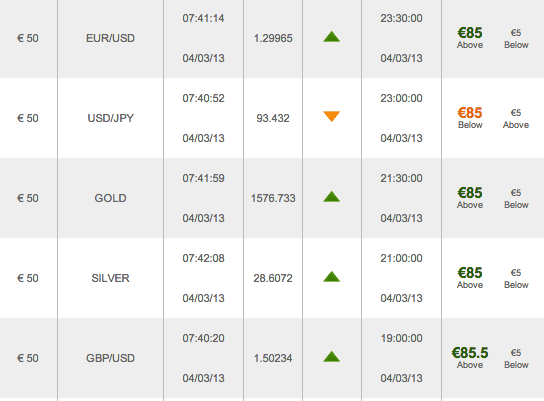The height and width of the screenshot is (401, 544).
Task: Open the GBP/USD asset name
Action: tap(110, 358)
